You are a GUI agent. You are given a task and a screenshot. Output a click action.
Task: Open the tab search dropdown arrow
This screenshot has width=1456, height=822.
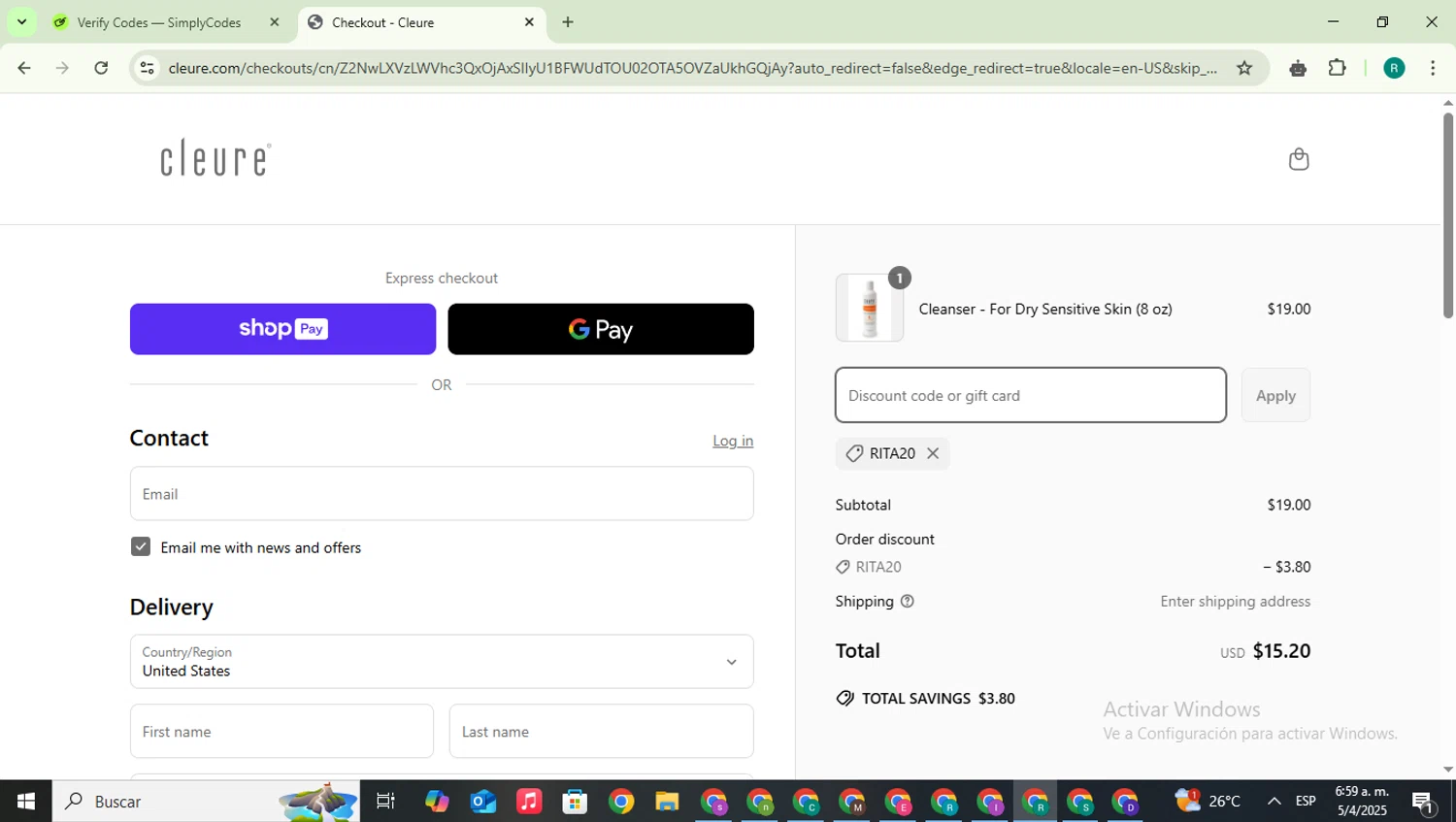pyautogui.click(x=21, y=22)
